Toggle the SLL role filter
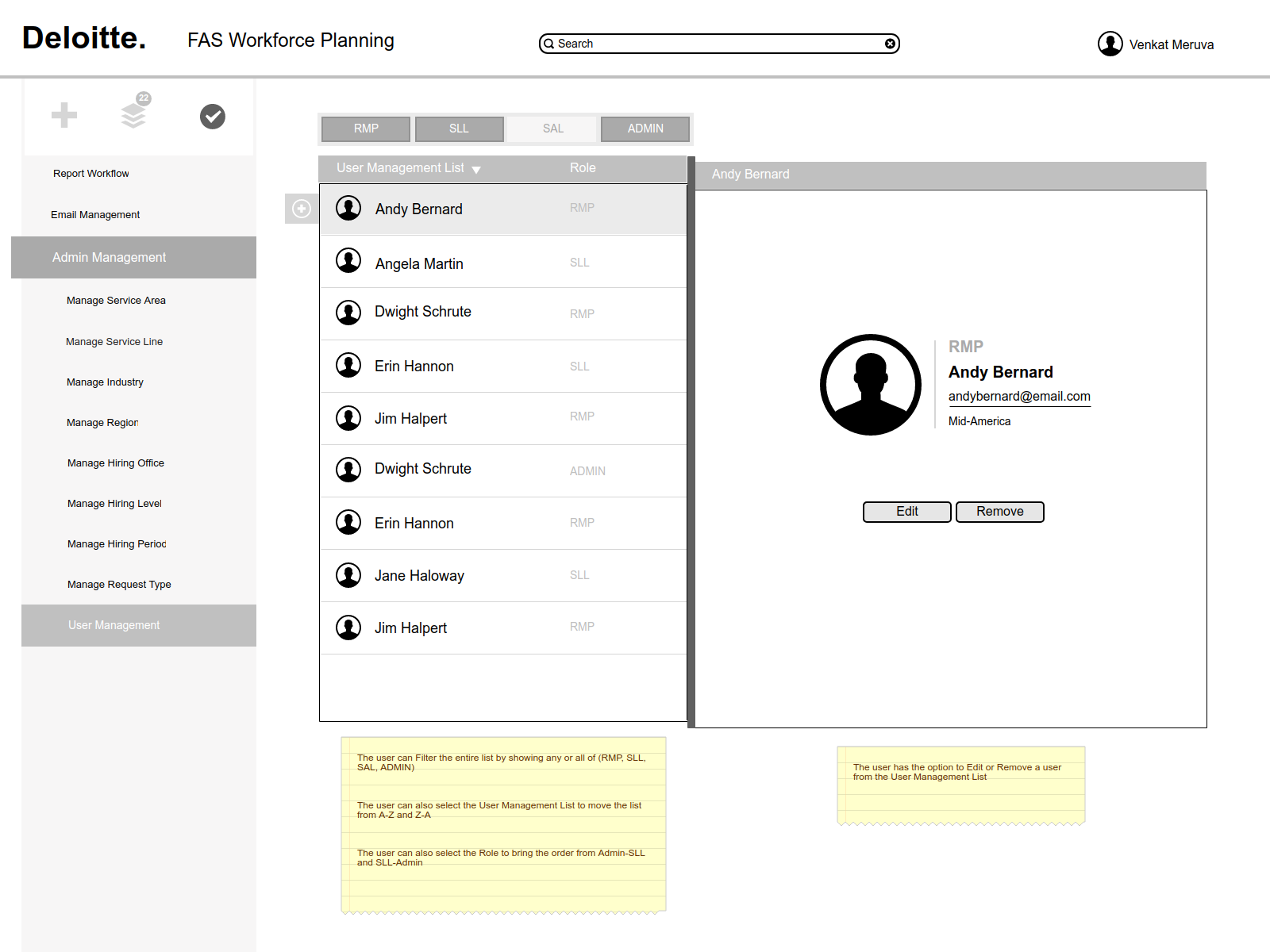This screenshot has height=952, width=1270. [x=459, y=129]
